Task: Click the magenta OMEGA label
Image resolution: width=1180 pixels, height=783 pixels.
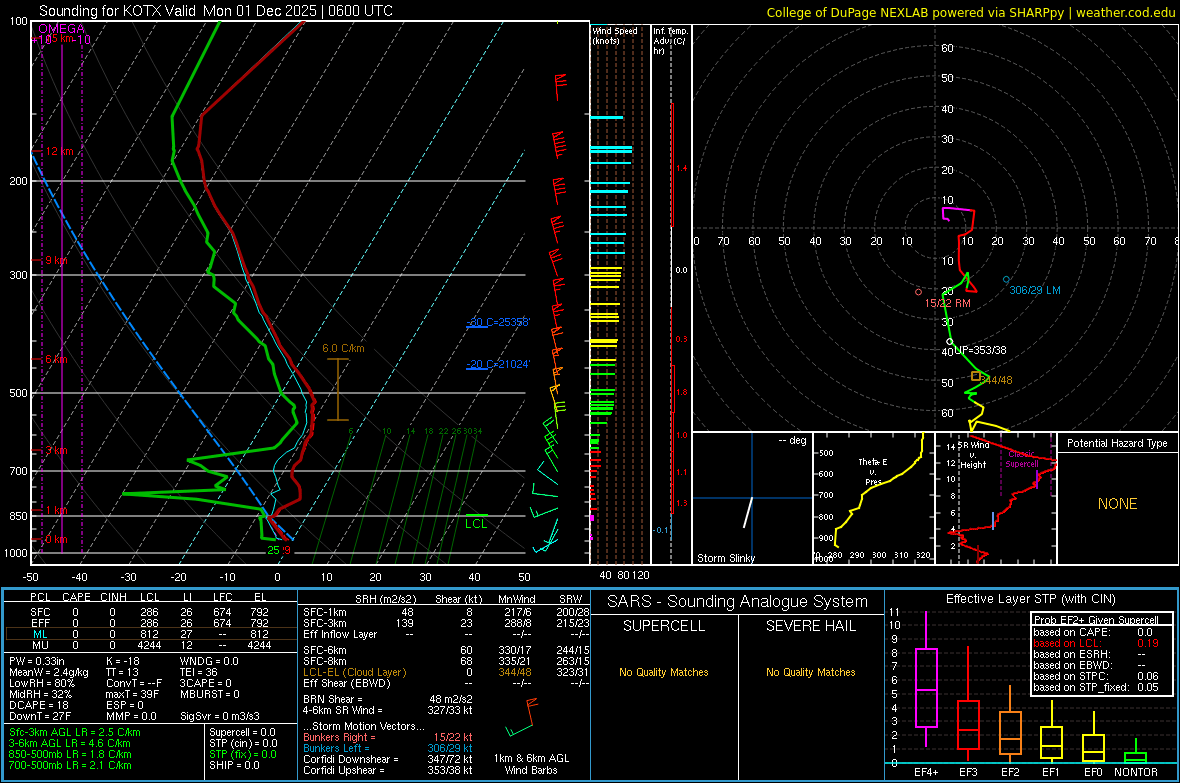Action: click(62, 29)
